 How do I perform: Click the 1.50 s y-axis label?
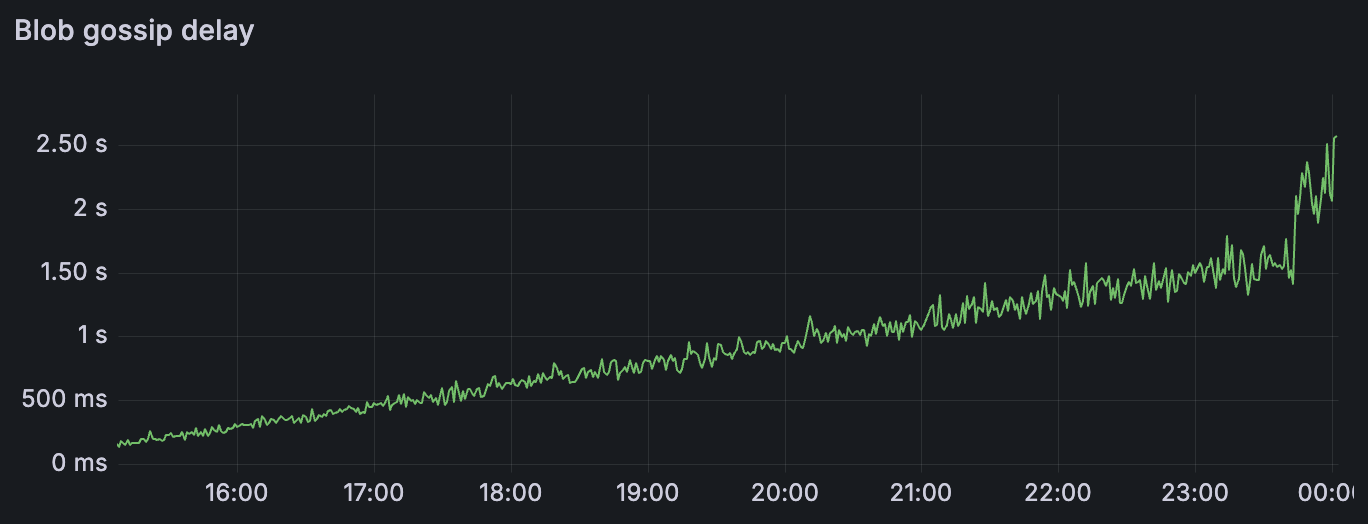tap(71, 272)
